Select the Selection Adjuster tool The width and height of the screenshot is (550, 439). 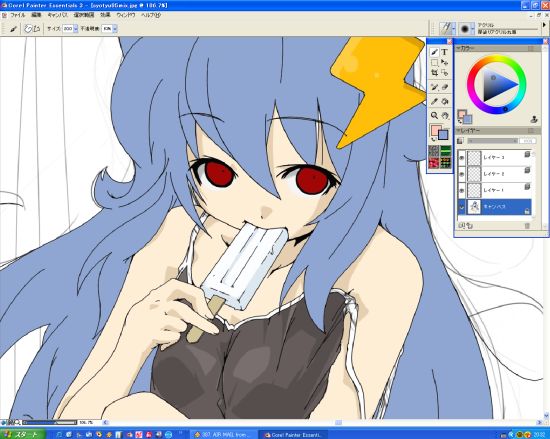445,73
